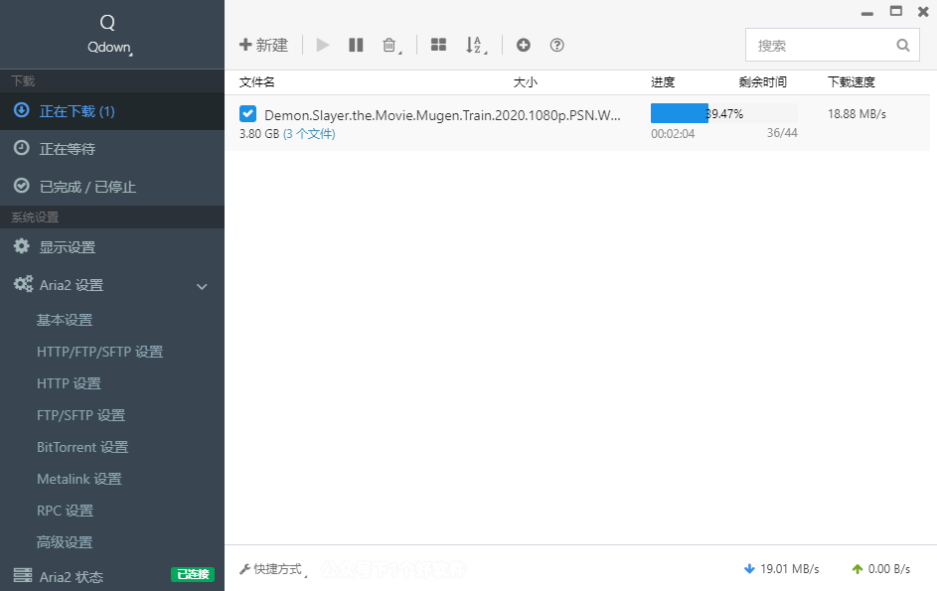Click the green upload arrow status icon
The height and width of the screenshot is (591, 937).
coord(858,569)
